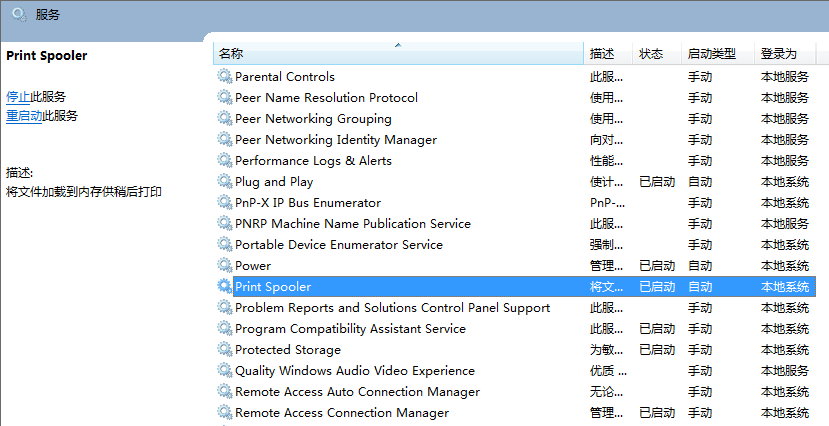The image size is (829, 426).
Task: Restart the service via 重启动 link
Action: click(24, 116)
